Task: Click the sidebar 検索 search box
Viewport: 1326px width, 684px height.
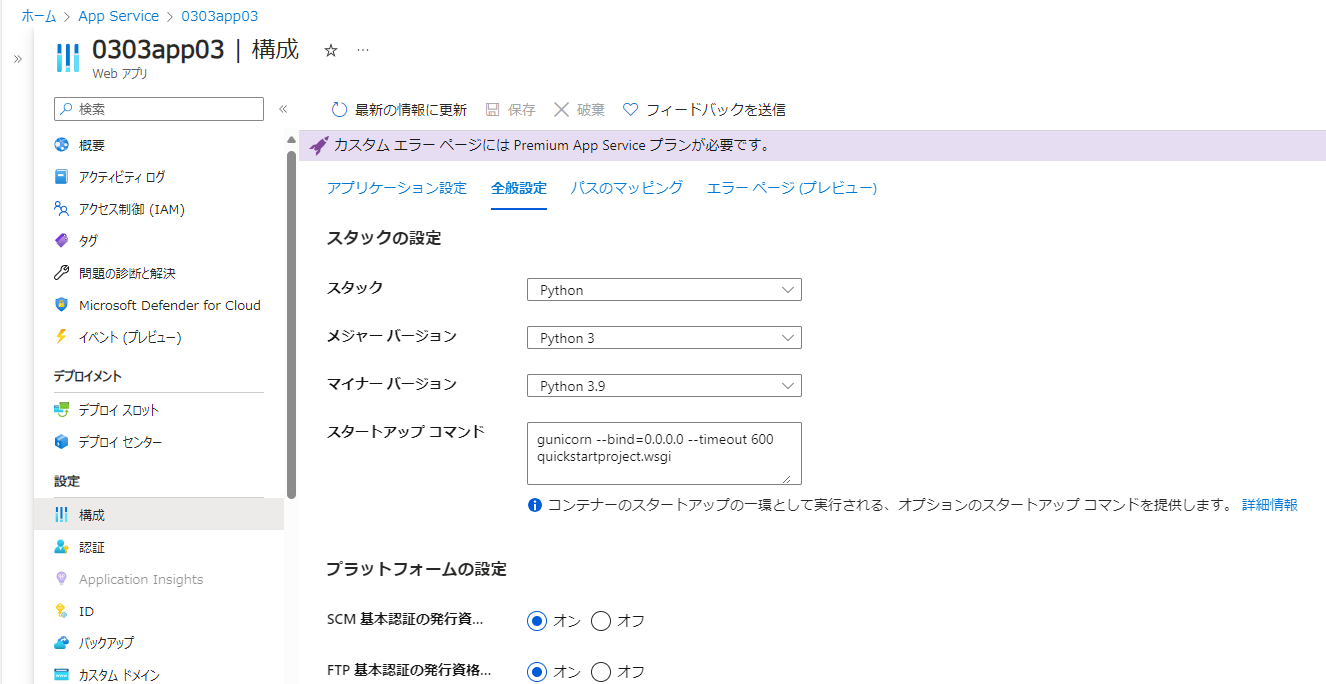Action: (159, 109)
